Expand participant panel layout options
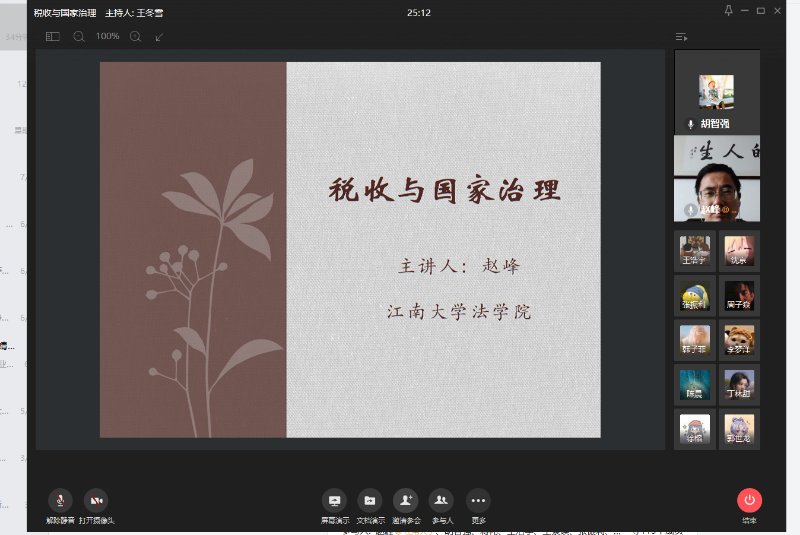The image size is (800, 535). pyautogui.click(x=681, y=37)
